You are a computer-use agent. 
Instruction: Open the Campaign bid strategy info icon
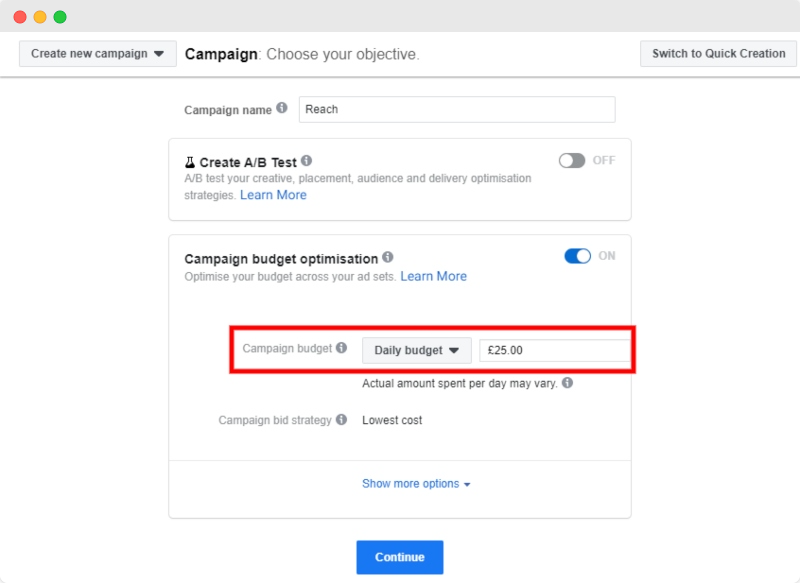pos(344,420)
